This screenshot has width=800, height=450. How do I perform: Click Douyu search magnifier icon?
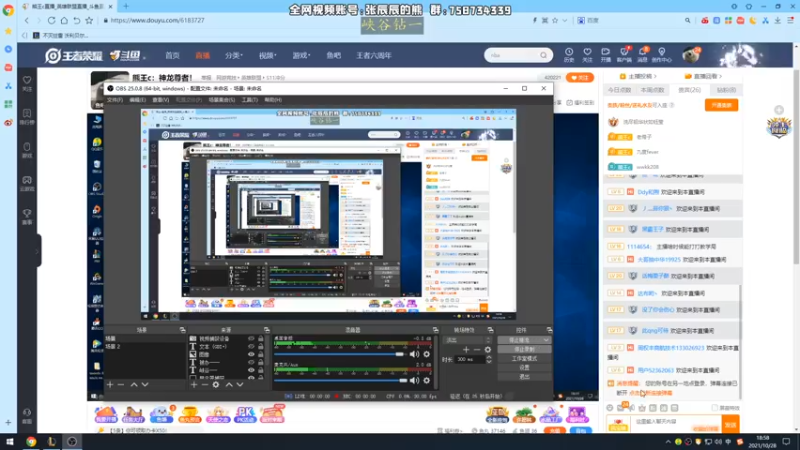(543, 55)
